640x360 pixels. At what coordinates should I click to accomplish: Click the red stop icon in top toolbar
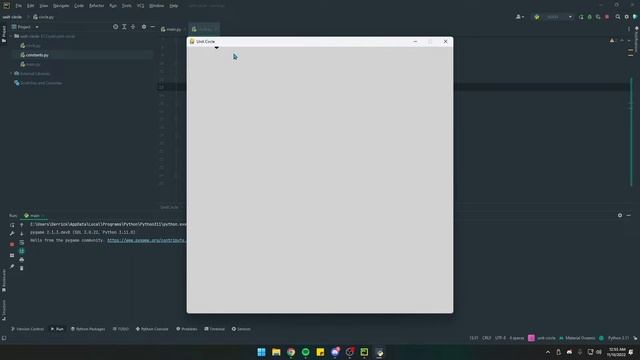pyautogui.click(x=607, y=17)
